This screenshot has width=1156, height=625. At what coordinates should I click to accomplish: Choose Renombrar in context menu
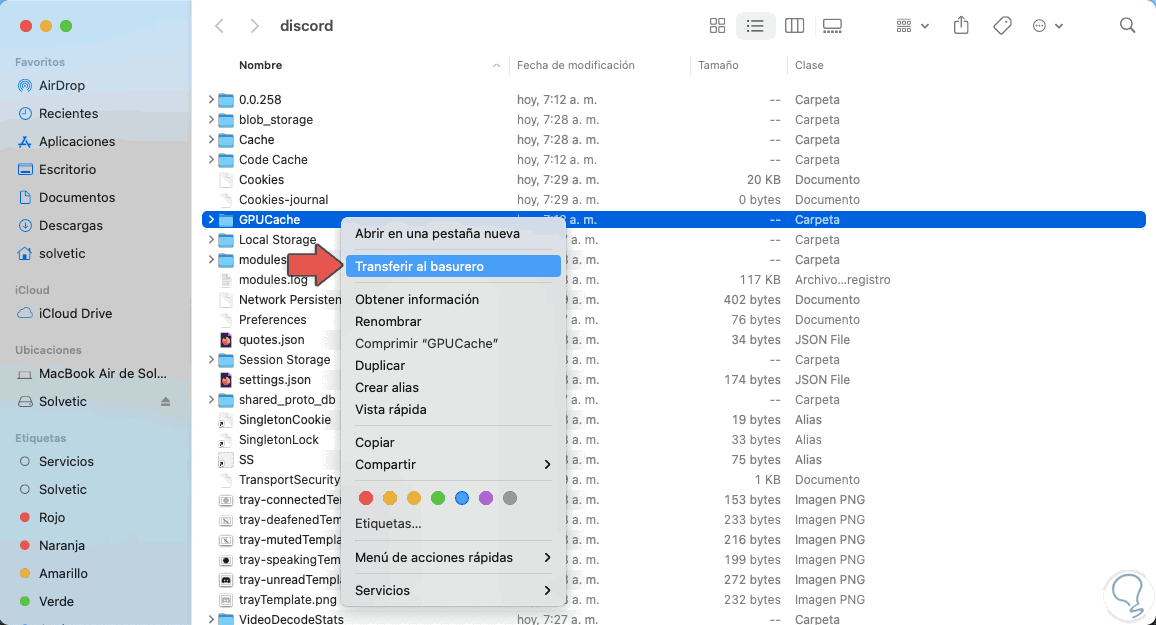pyautogui.click(x=453, y=321)
